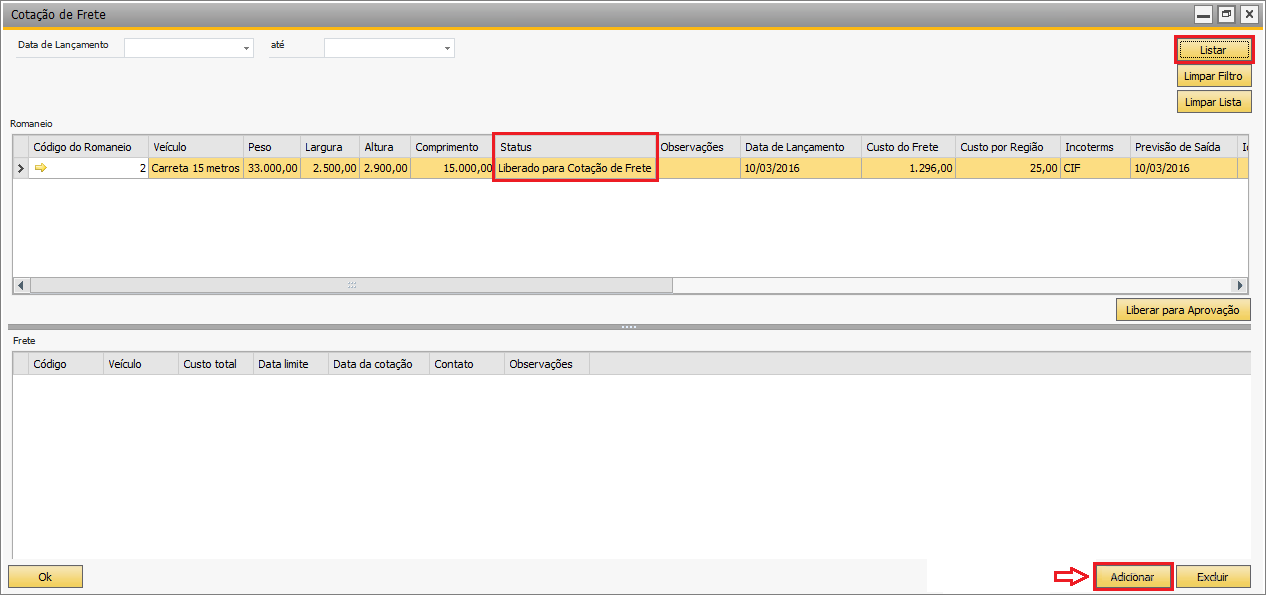Click the Custo total column header

[x=216, y=364]
